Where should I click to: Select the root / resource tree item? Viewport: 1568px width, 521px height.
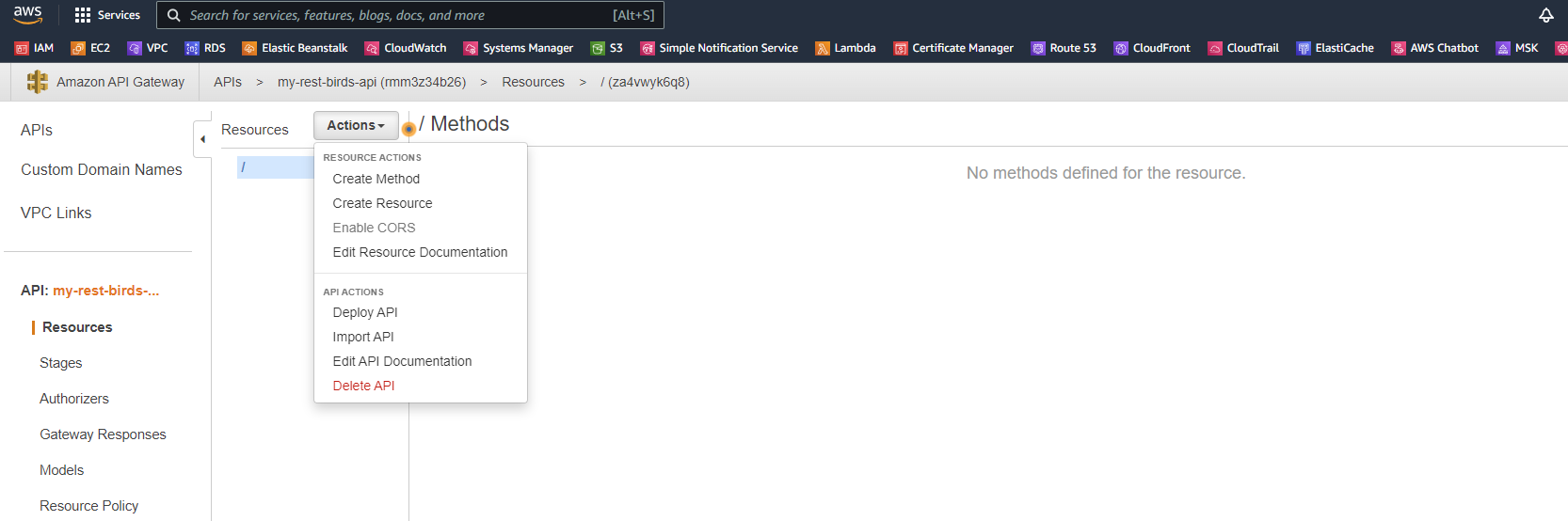[x=275, y=167]
